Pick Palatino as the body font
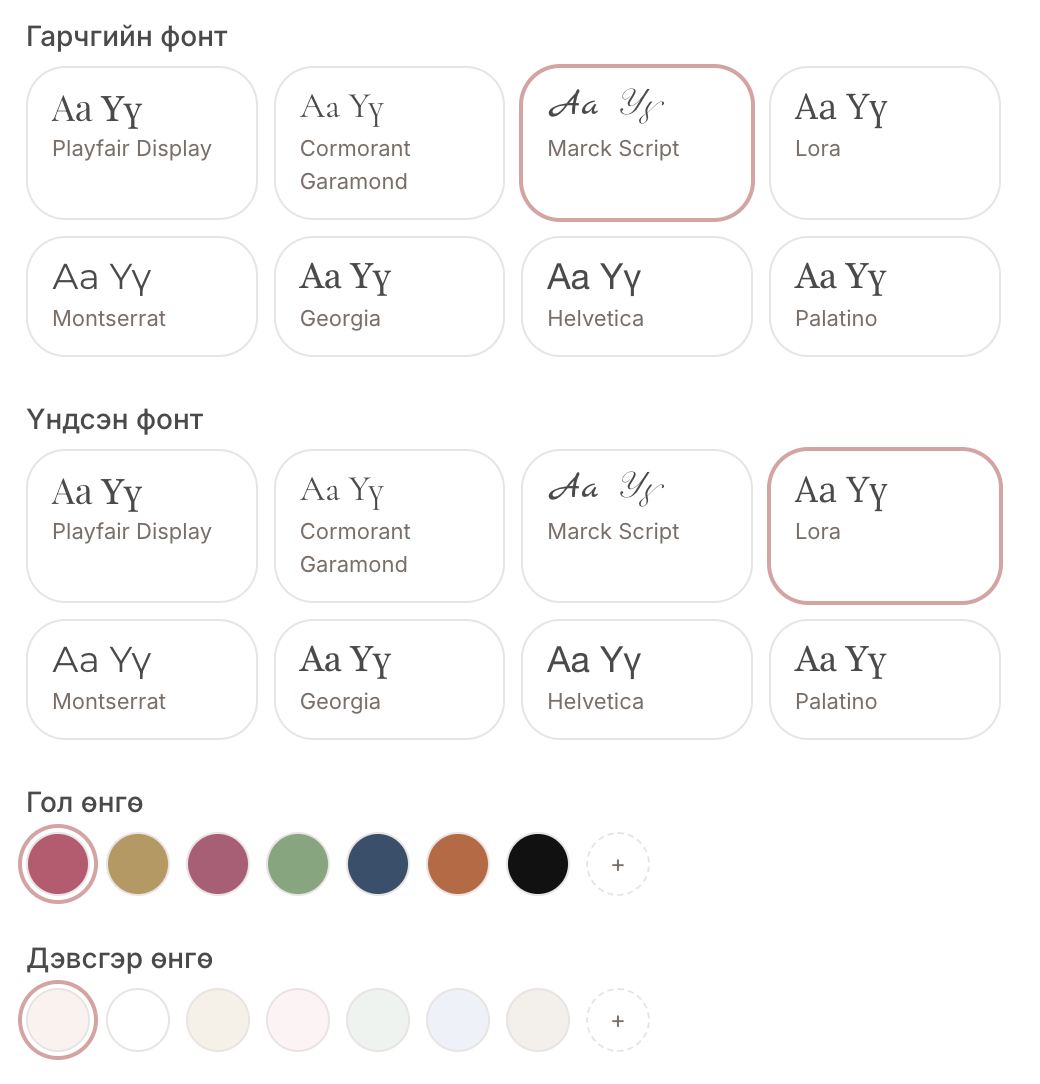 (885, 680)
